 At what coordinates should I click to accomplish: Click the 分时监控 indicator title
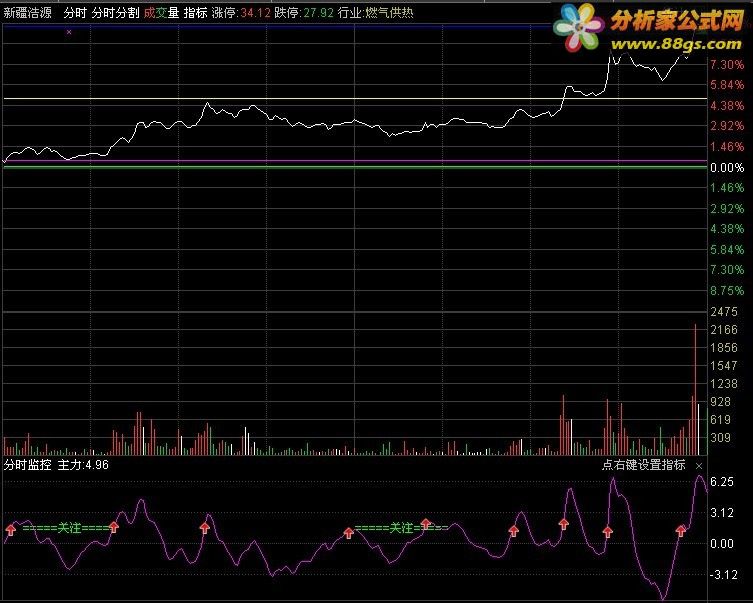point(27,465)
